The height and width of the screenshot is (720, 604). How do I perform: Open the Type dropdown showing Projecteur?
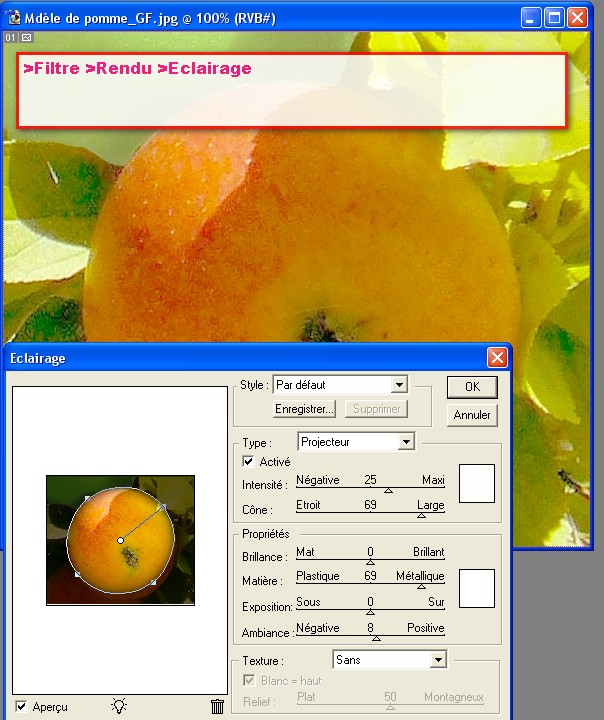tap(356, 442)
